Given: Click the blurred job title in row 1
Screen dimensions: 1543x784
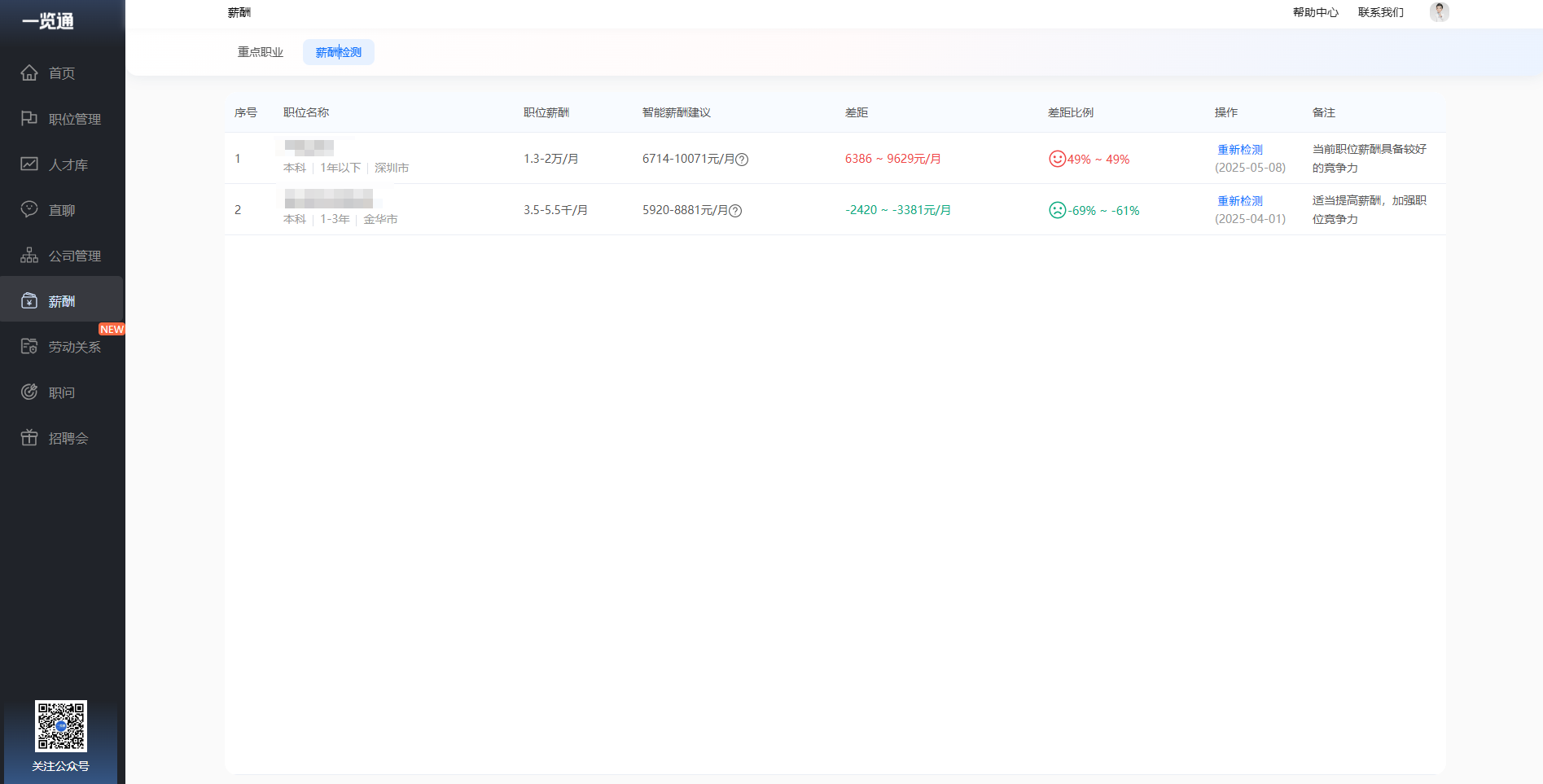Looking at the screenshot, I should point(309,147).
